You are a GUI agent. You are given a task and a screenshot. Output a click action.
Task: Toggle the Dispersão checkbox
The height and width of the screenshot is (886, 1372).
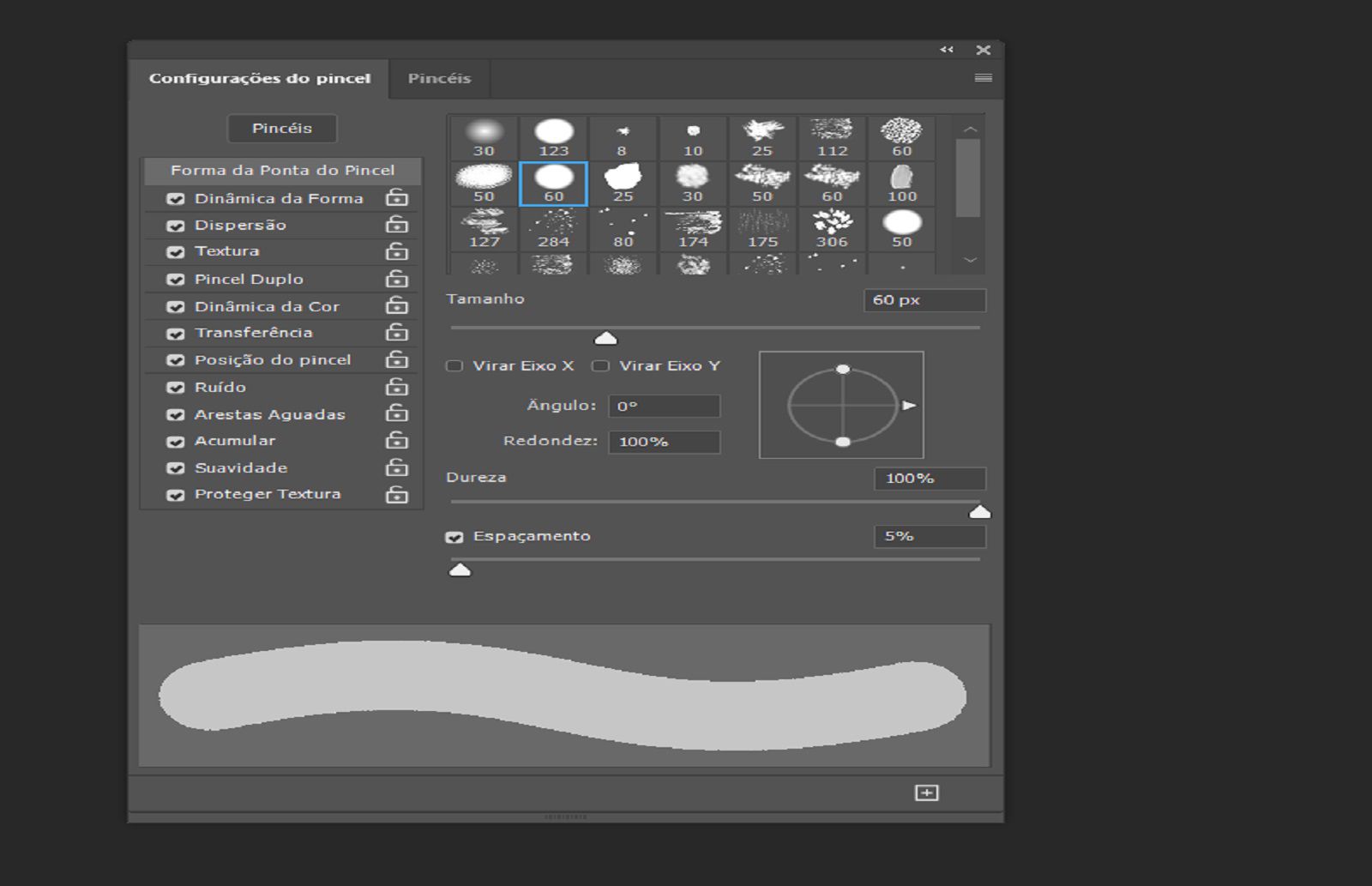(x=176, y=226)
